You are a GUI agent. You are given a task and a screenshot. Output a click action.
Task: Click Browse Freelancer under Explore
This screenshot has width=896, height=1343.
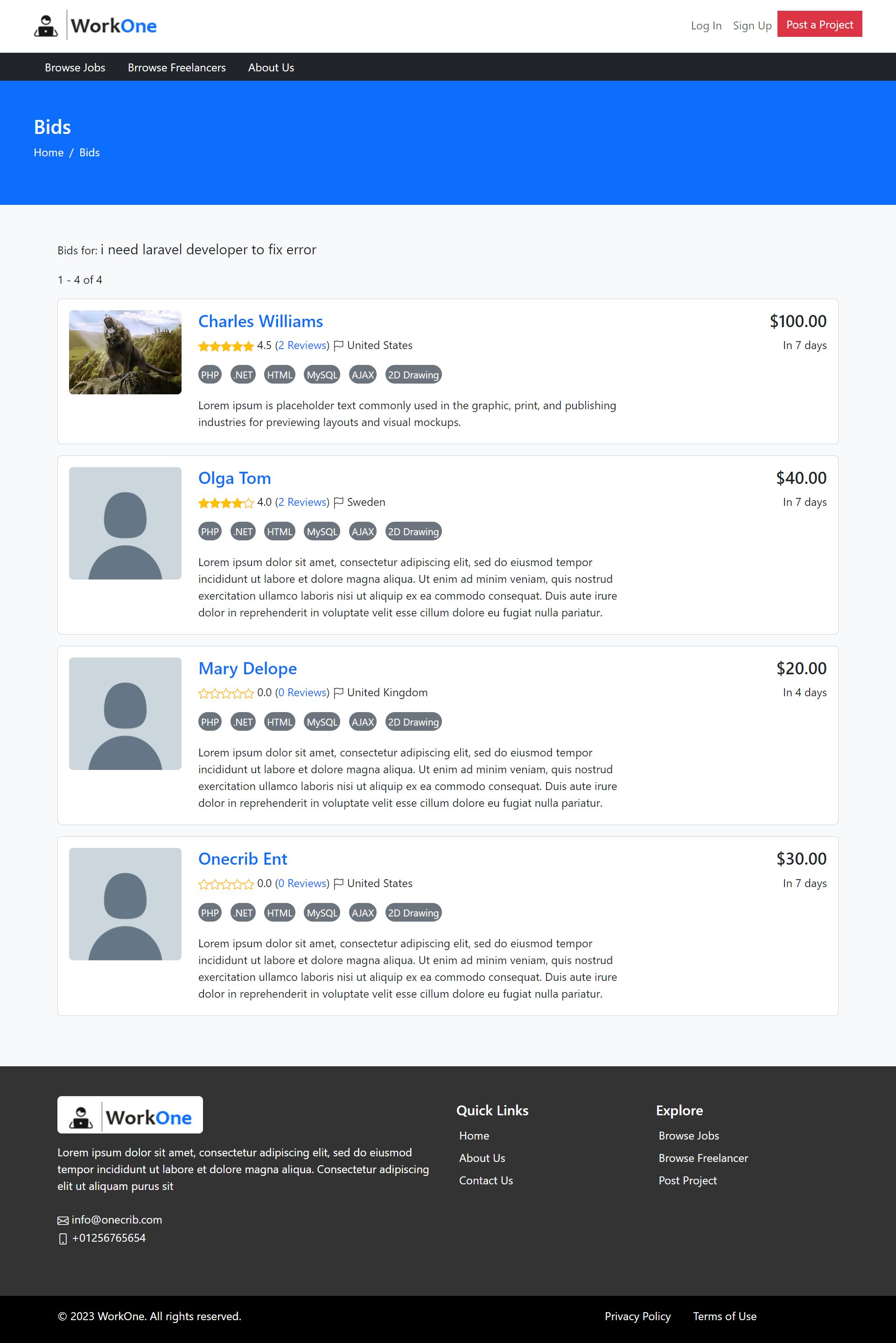pyautogui.click(x=703, y=1158)
